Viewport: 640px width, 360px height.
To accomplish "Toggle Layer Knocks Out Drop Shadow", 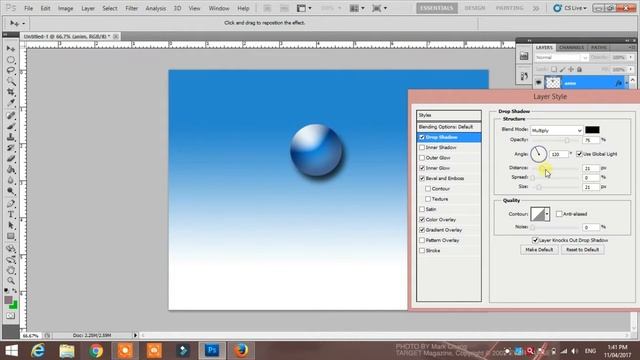I will (x=535, y=240).
